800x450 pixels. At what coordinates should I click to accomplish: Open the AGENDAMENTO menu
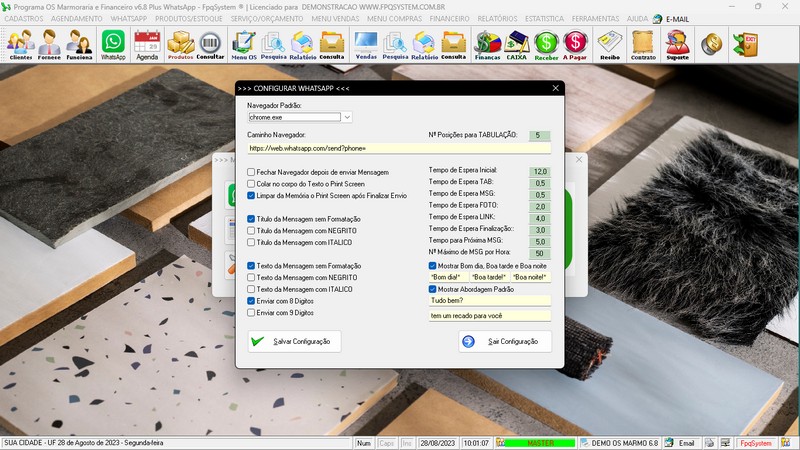click(77, 19)
